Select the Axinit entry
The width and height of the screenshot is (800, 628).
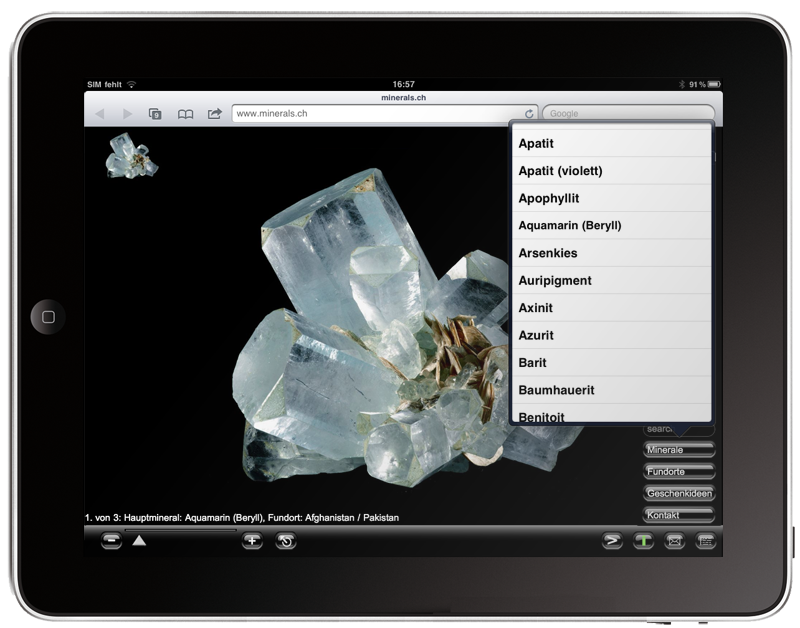[611, 308]
